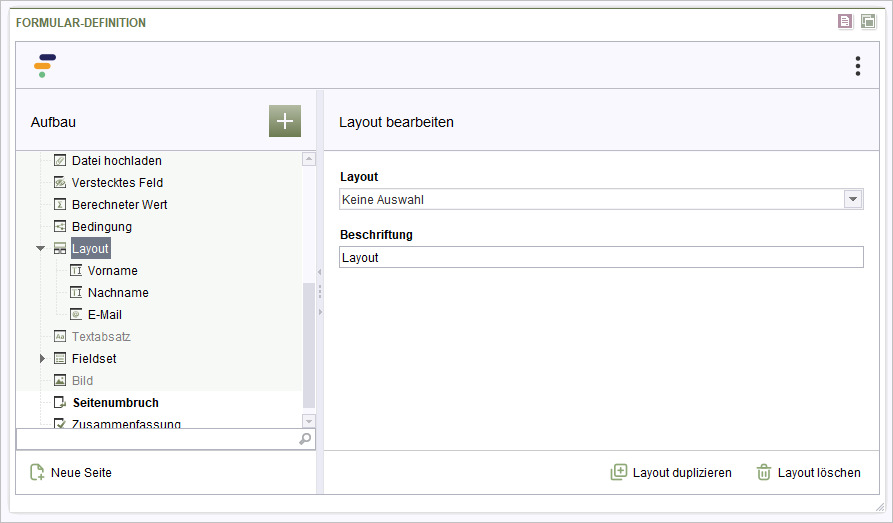
Task: Open the three-dot options menu
Action: [x=858, y=66]
